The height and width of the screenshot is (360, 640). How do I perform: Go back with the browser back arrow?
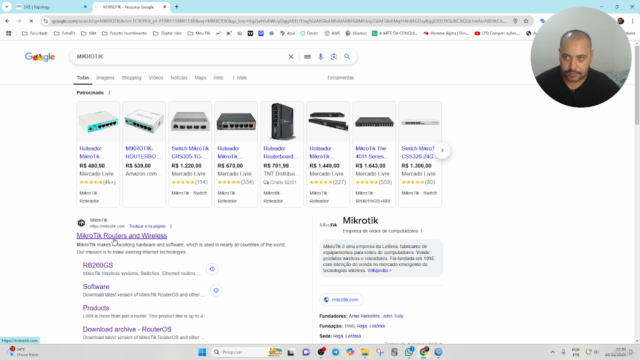coord(7,21)
